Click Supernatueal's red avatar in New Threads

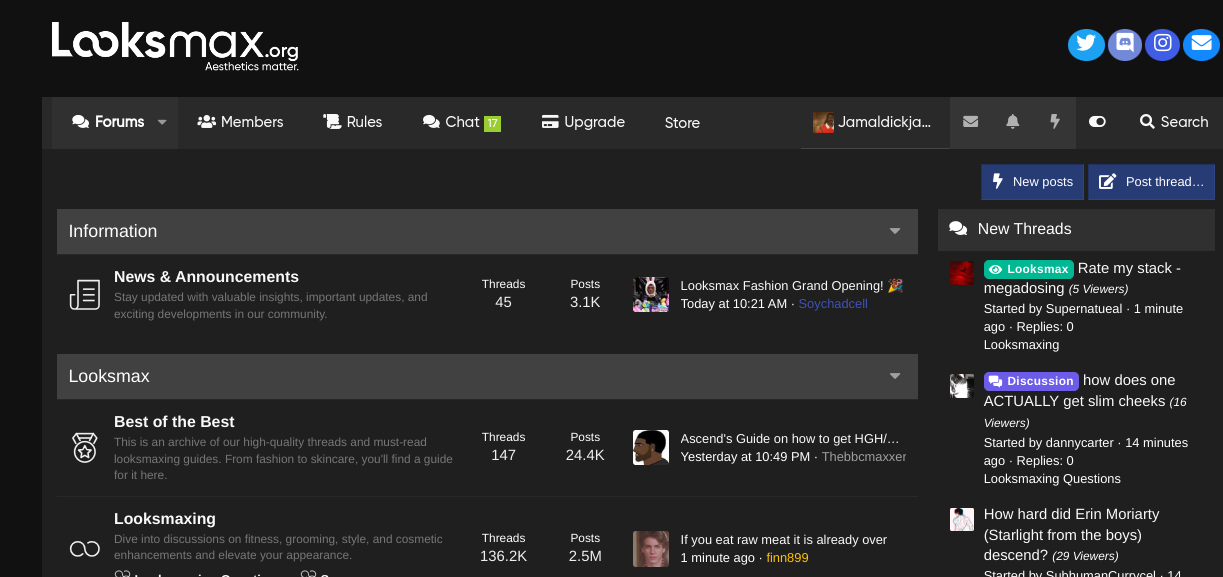(x=961, y=273)
